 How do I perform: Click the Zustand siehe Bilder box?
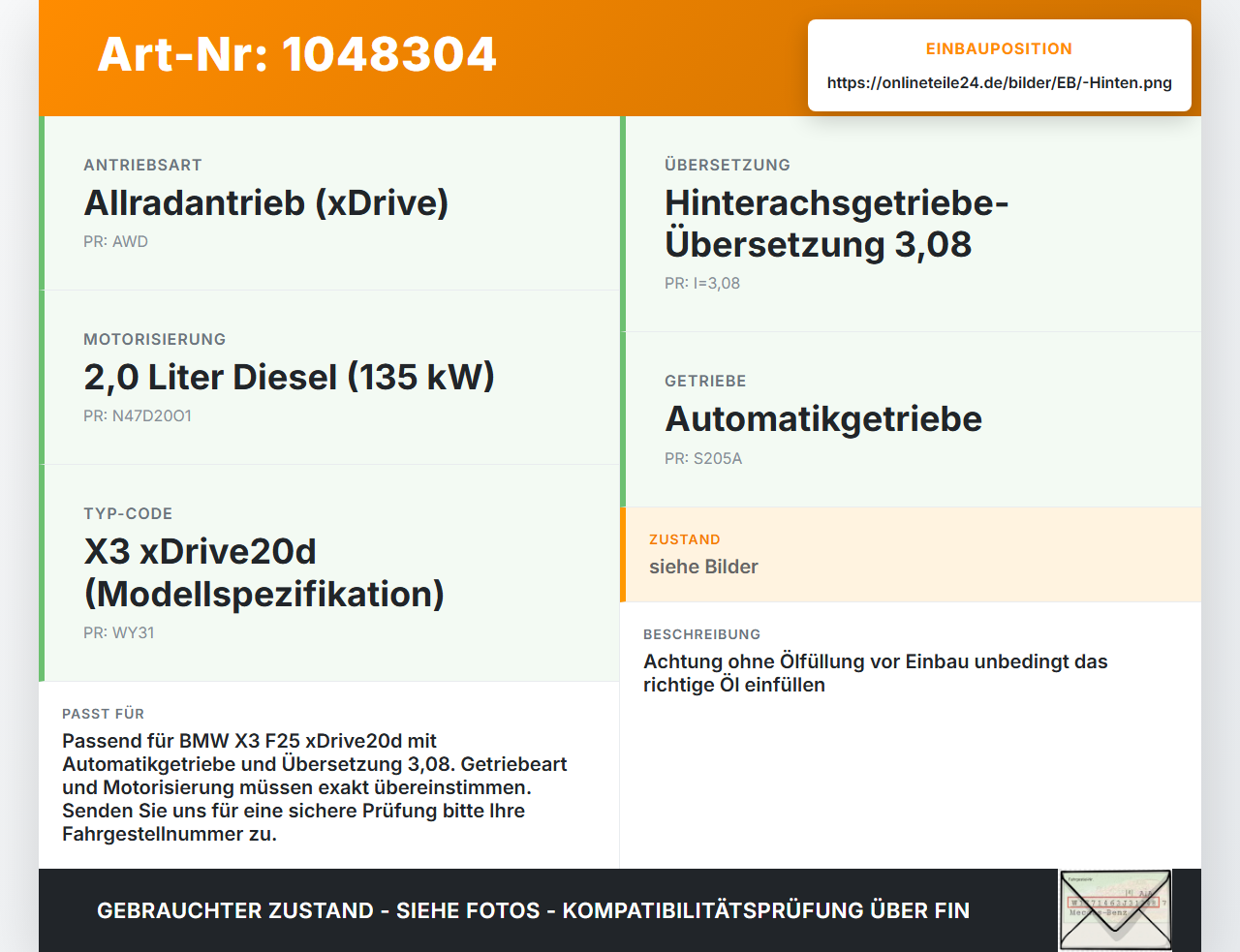[911, 554]
